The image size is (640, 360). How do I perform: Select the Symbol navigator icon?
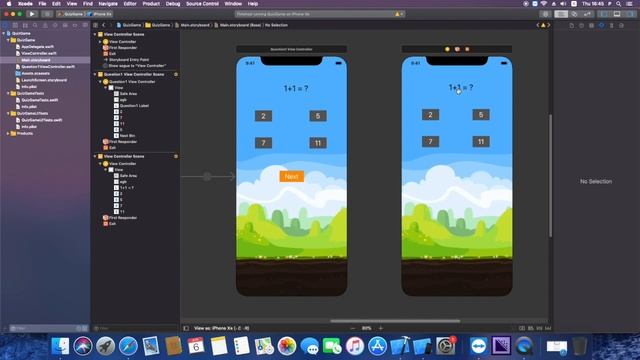(25, 25)
